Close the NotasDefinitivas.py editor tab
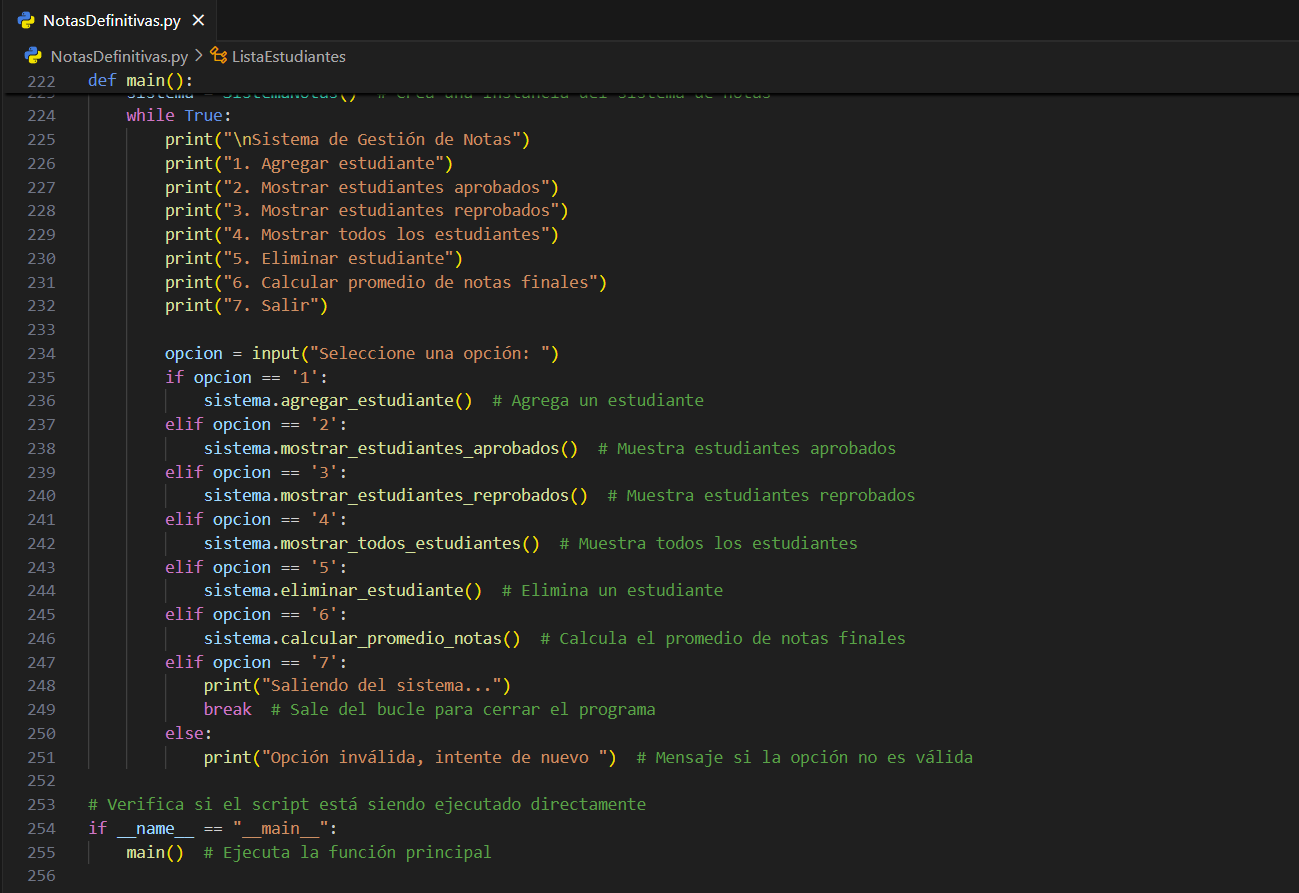 (x=198, y=21)
